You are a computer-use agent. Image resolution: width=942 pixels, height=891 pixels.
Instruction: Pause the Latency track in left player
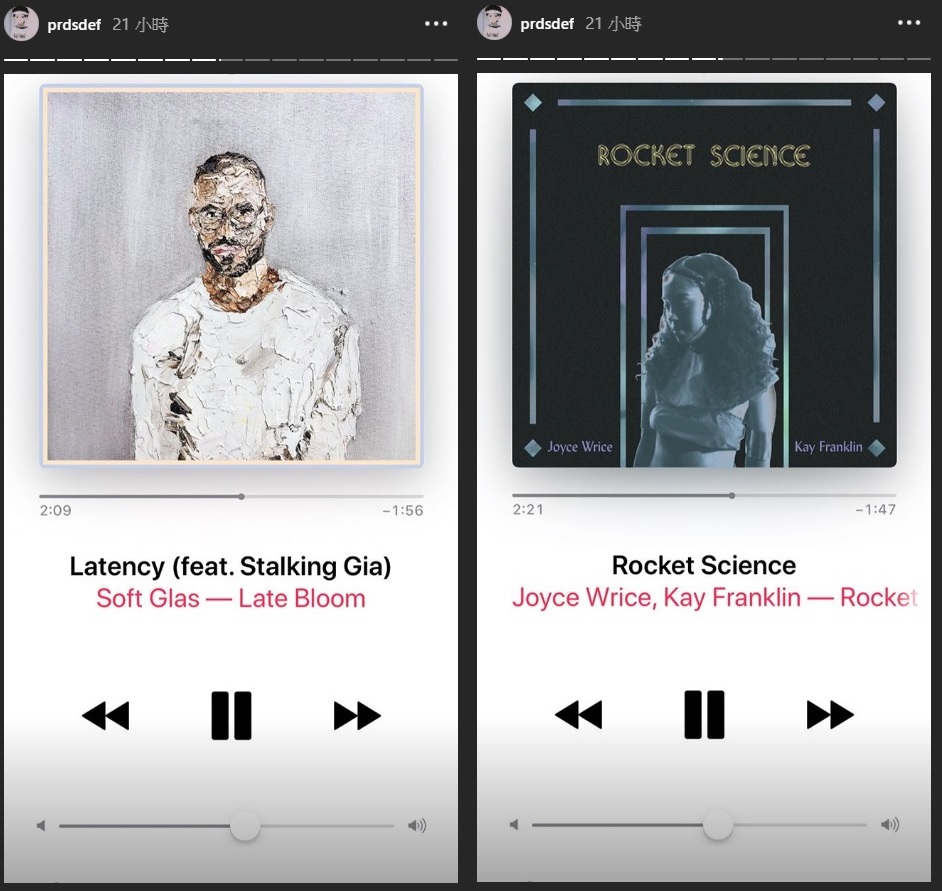coord(231,716)
